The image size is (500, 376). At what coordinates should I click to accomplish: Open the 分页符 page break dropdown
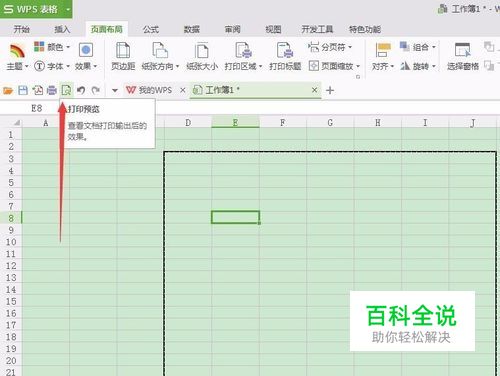(330, 47)
